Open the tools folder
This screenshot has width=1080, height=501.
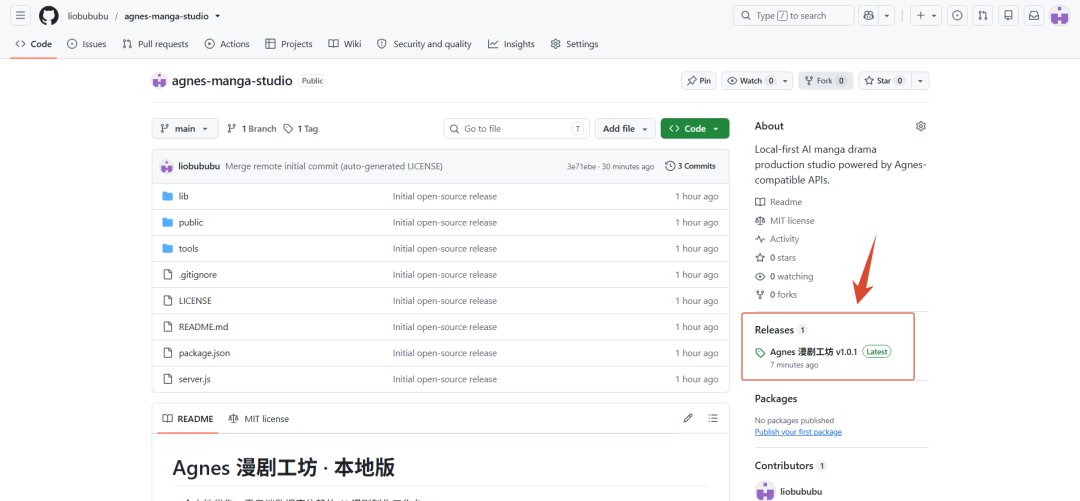[188, 249]
